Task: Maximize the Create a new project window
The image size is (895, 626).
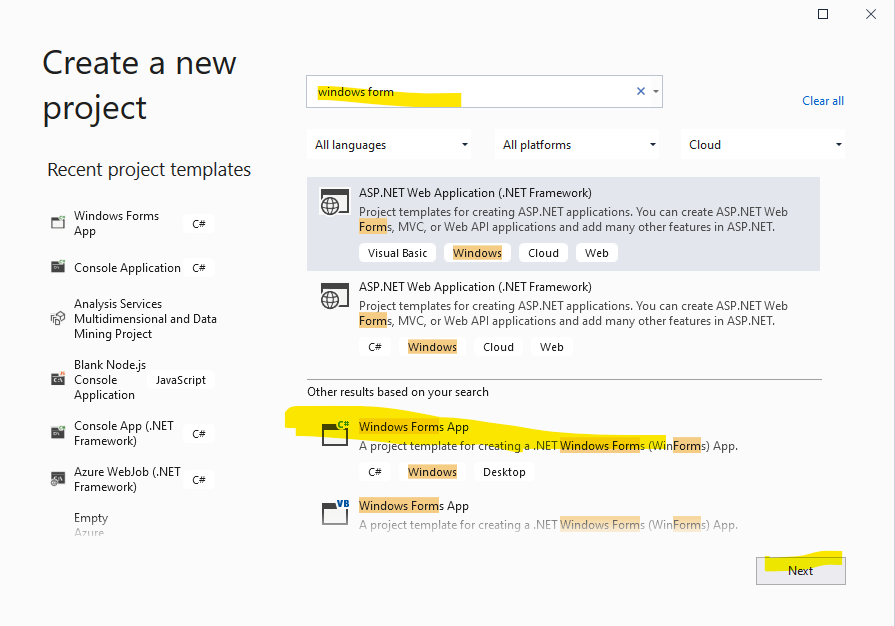Action: coord(823,14)
